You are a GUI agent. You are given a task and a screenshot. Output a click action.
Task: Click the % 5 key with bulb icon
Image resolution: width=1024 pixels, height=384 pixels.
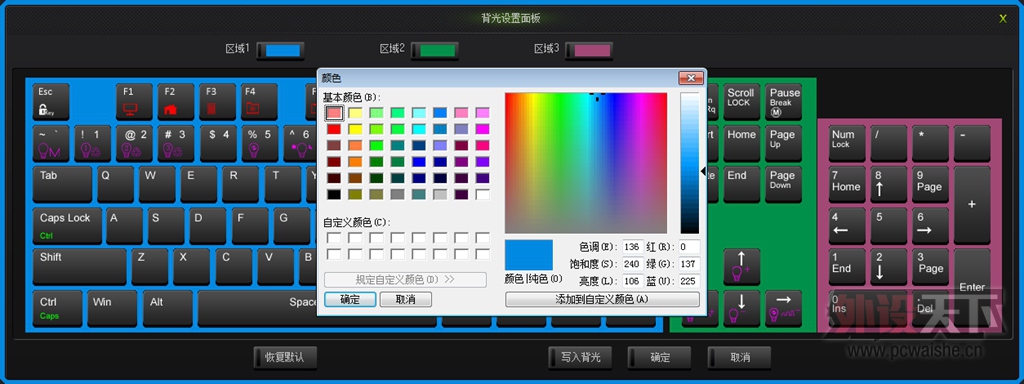coord(259,144)
